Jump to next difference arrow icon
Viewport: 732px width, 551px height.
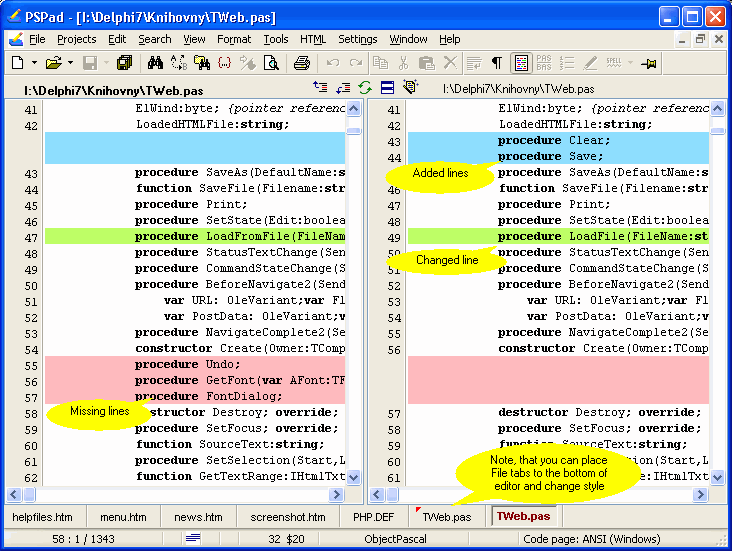coord(343,88)
